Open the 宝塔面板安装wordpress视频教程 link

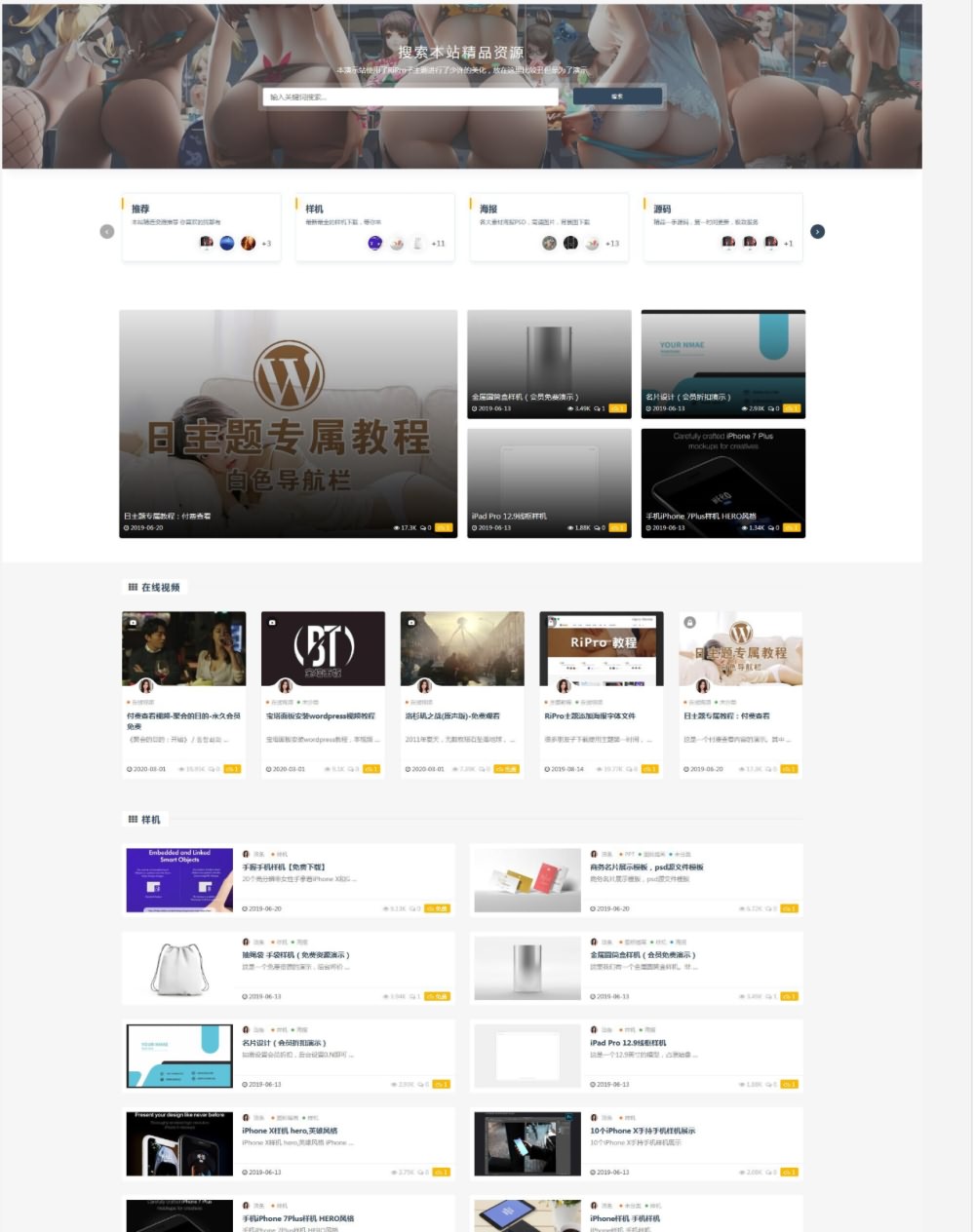tap(320, 715)
